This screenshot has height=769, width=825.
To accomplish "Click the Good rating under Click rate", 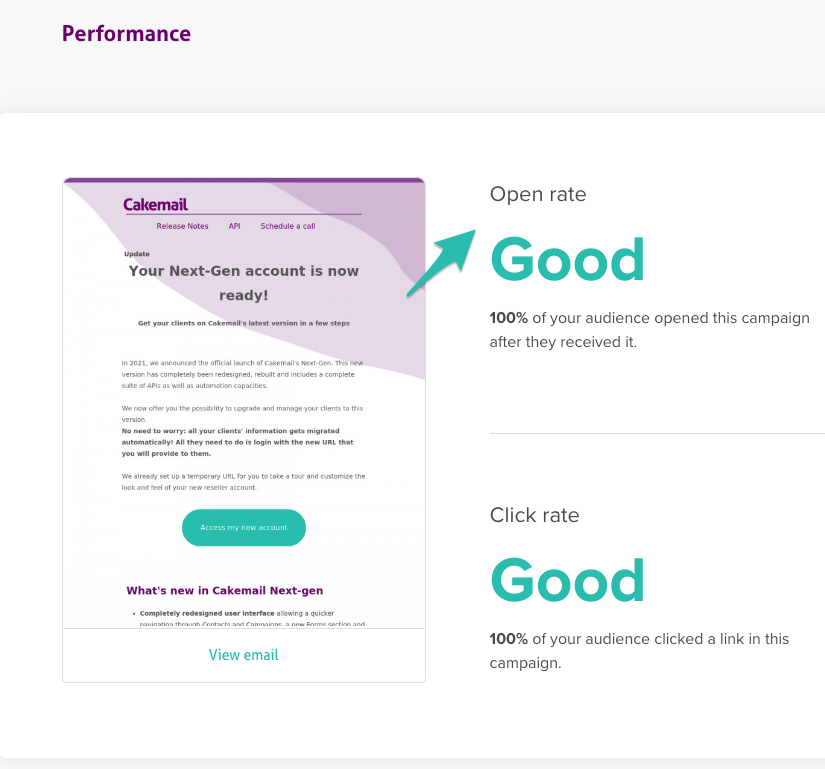I will 567,580.
